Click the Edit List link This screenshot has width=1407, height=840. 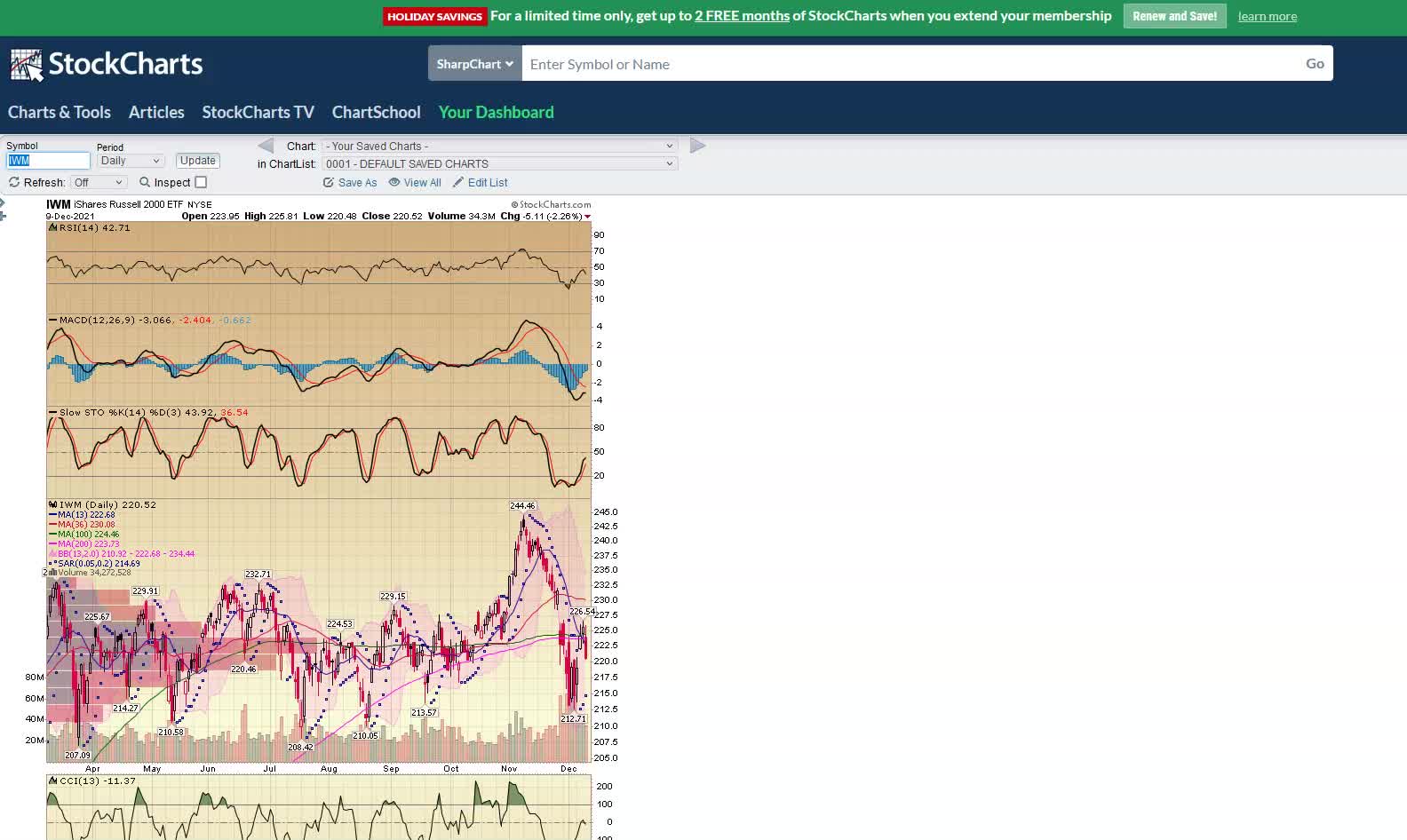coord(488,183)
